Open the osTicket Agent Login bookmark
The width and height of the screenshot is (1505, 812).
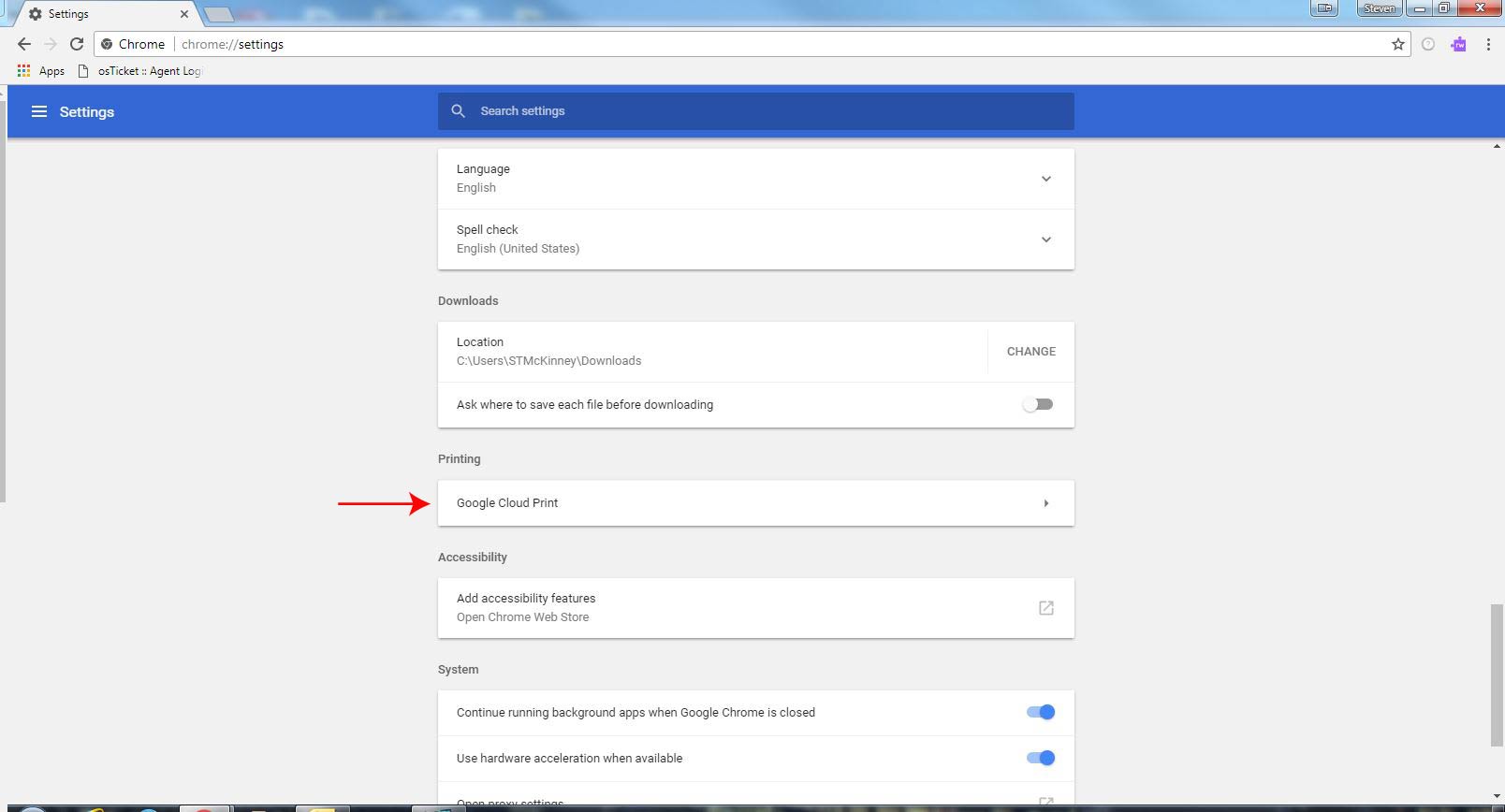[140, 71]
